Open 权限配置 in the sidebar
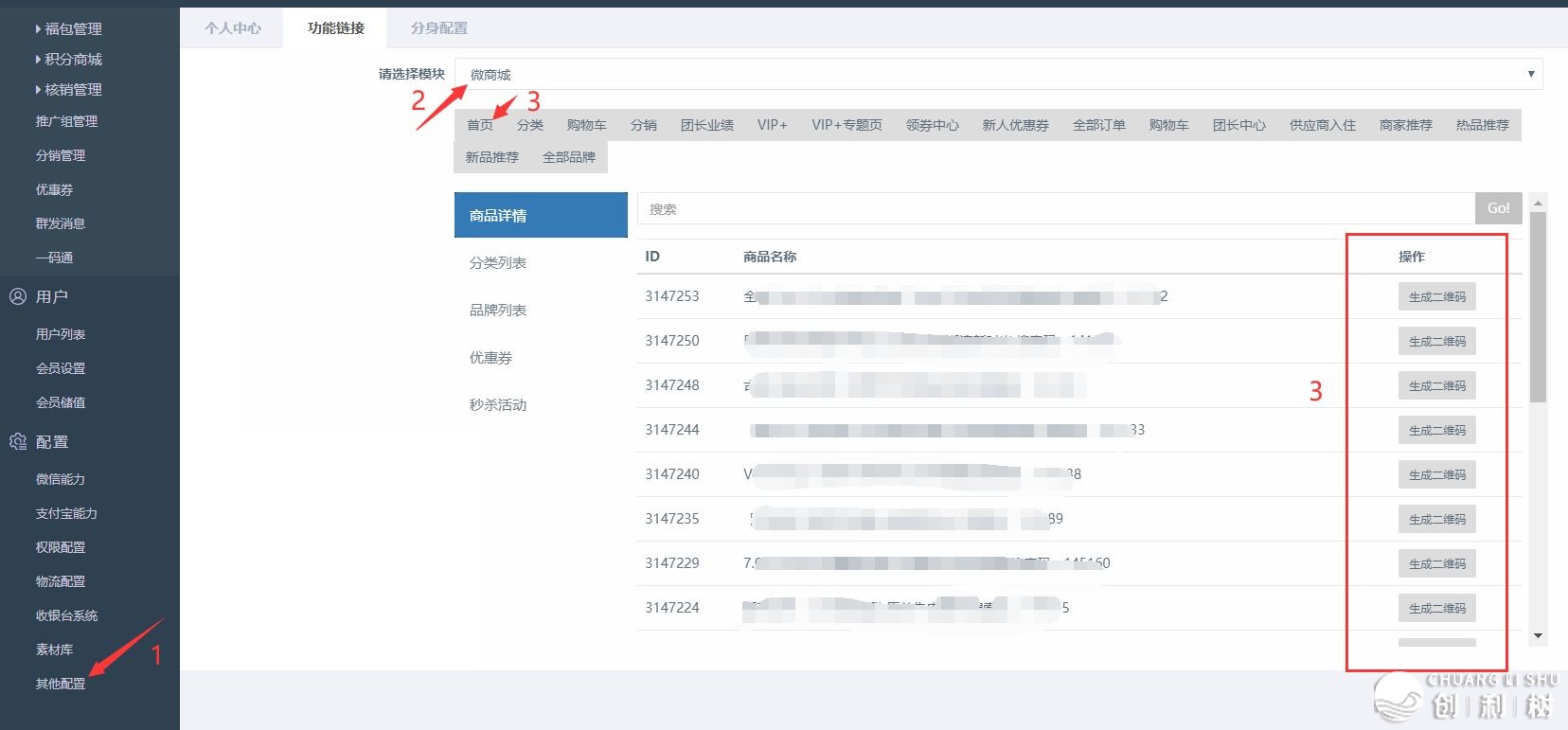Screen dimensions: 1568x730 tap(61, 547)
